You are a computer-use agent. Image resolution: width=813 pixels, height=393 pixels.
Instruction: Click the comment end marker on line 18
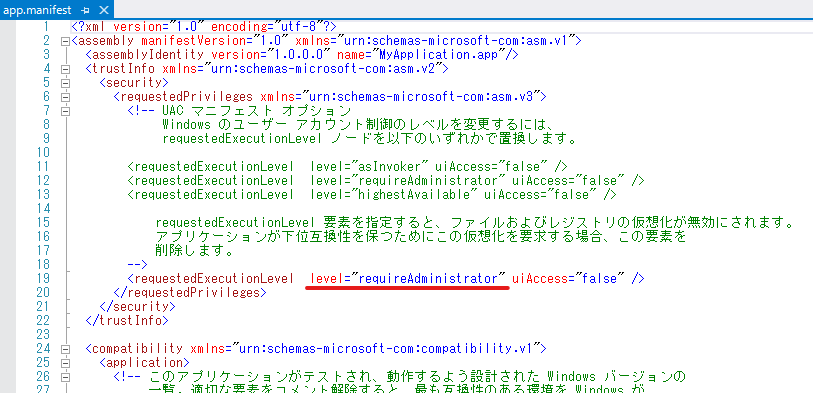pos(137,264)
